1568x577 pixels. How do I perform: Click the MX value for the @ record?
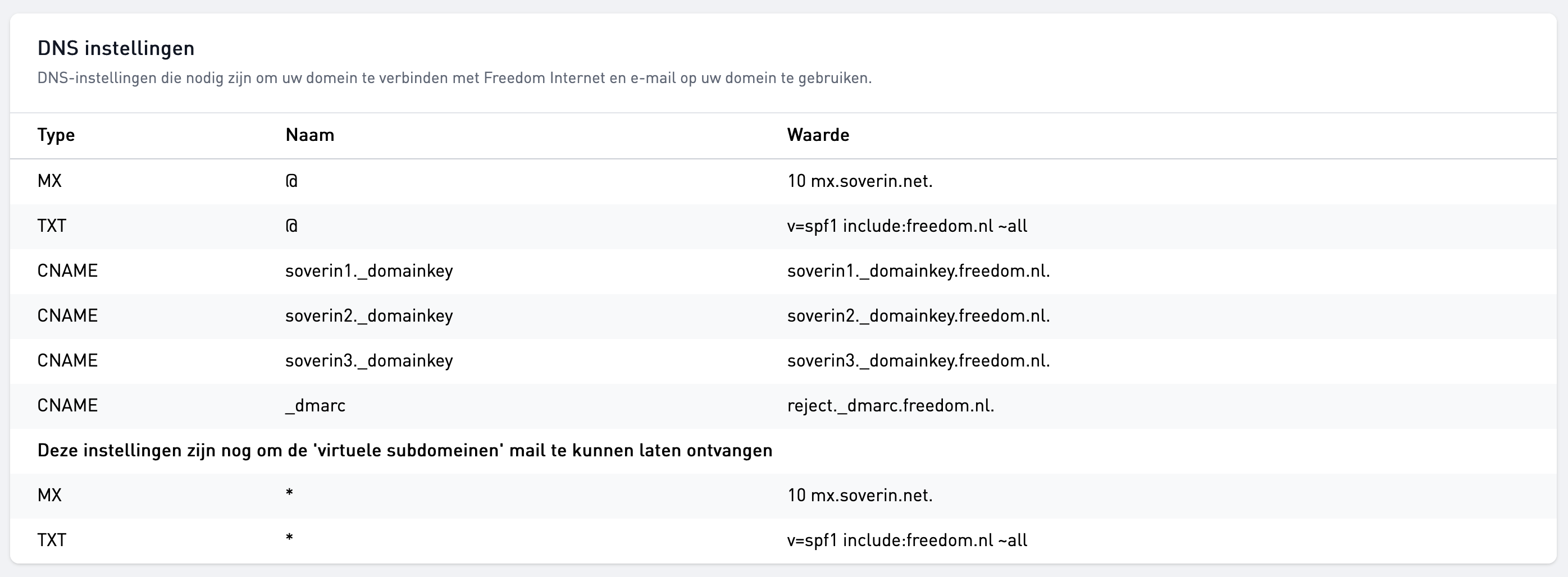tap(859, 181)
